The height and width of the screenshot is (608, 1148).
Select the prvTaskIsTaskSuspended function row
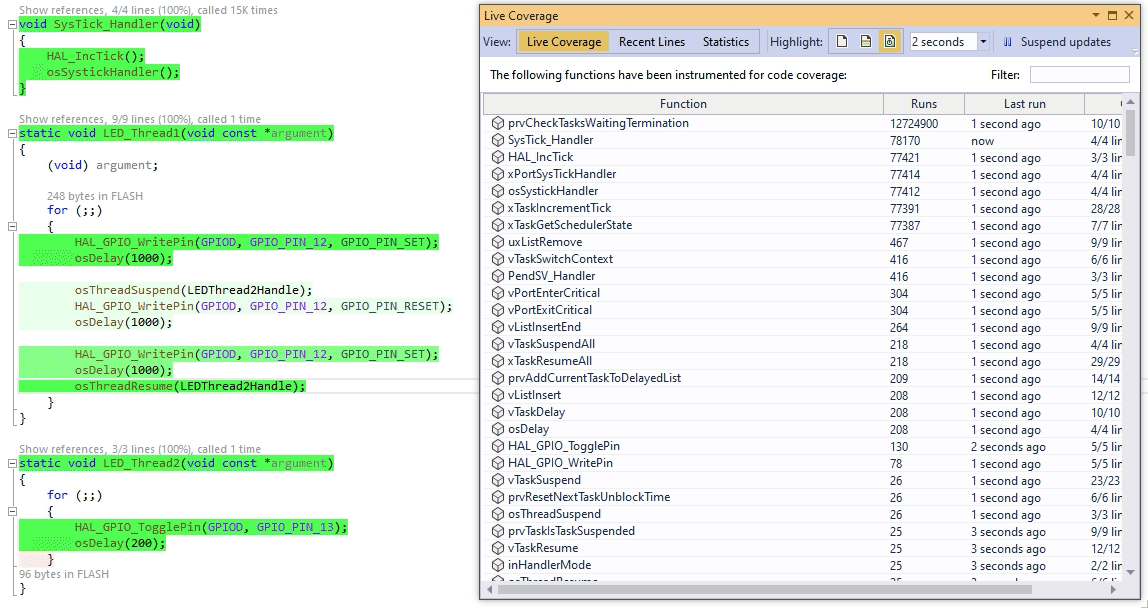[802, 531]
